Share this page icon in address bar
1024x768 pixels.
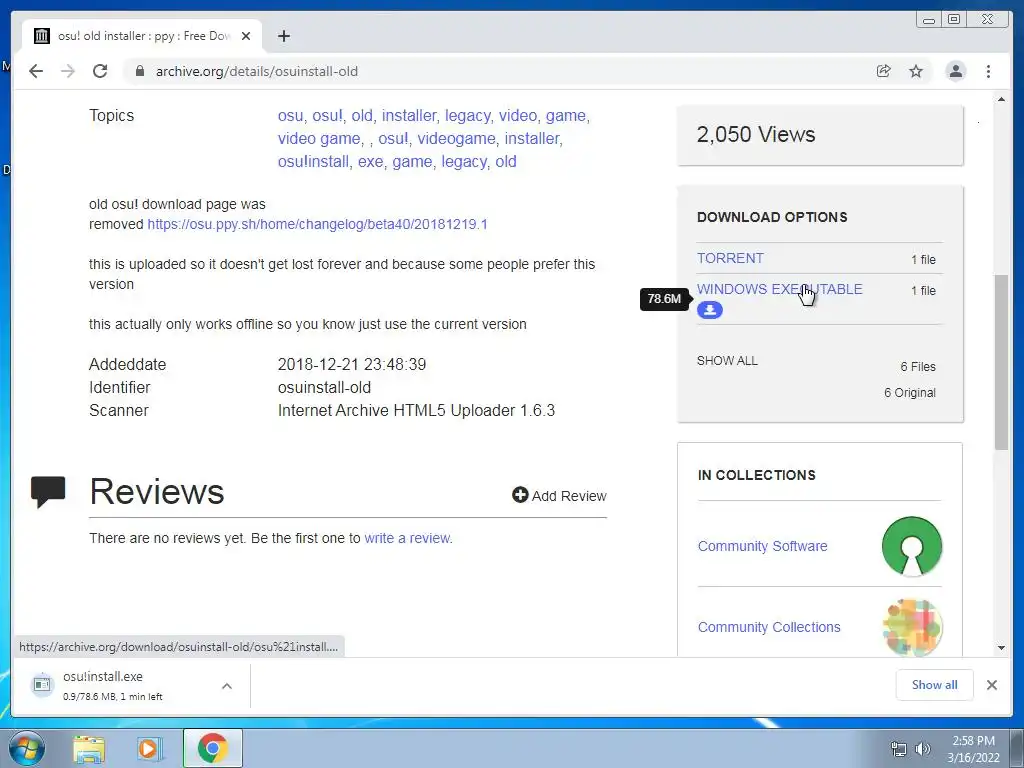tap(884, 71)
